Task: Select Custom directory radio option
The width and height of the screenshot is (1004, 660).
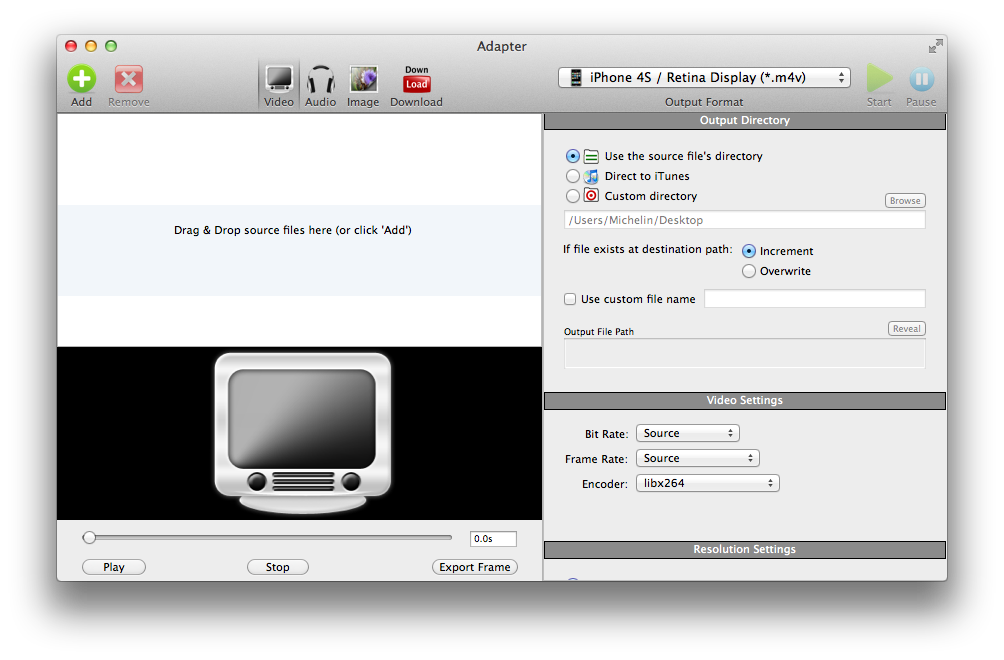Action: 572,196
